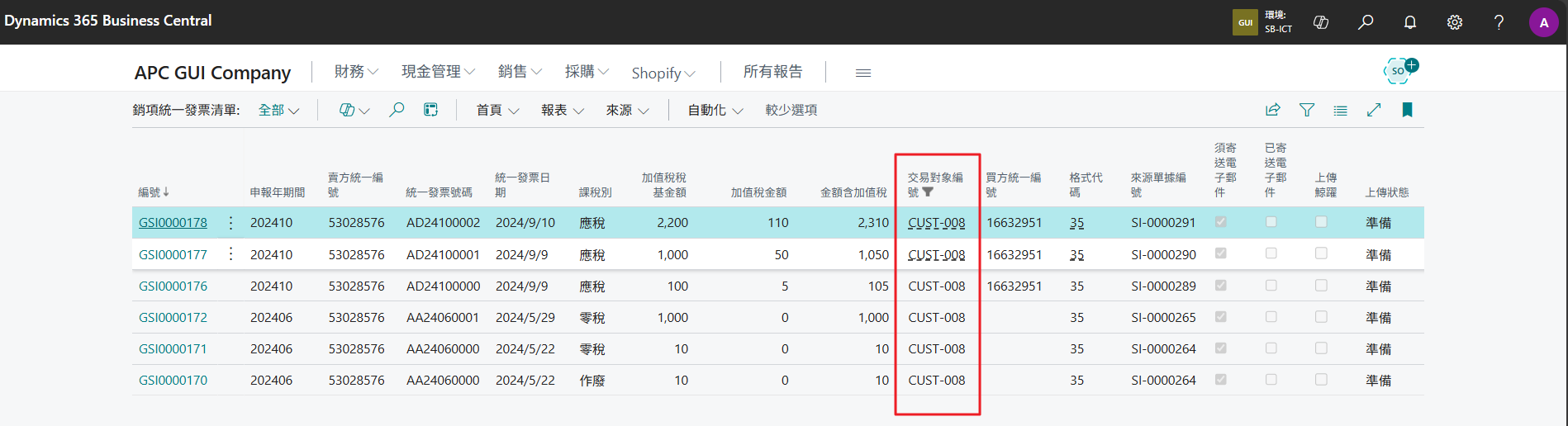The width and height of the screenshot is (1568, 426).
Task: Open Copilot dropdown in action bar
Action: [x=354, y=110]
